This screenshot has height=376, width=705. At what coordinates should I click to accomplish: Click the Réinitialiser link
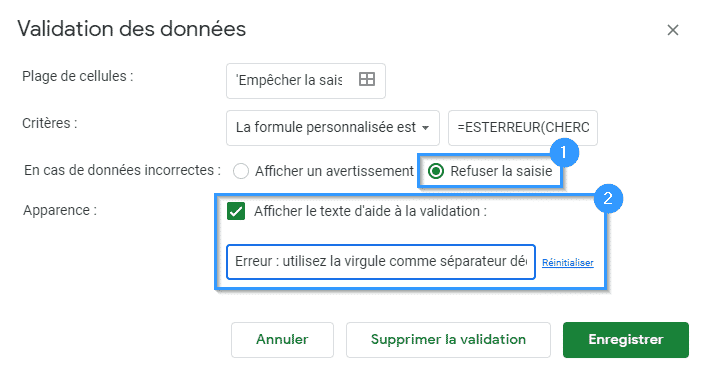coord(567,263)
